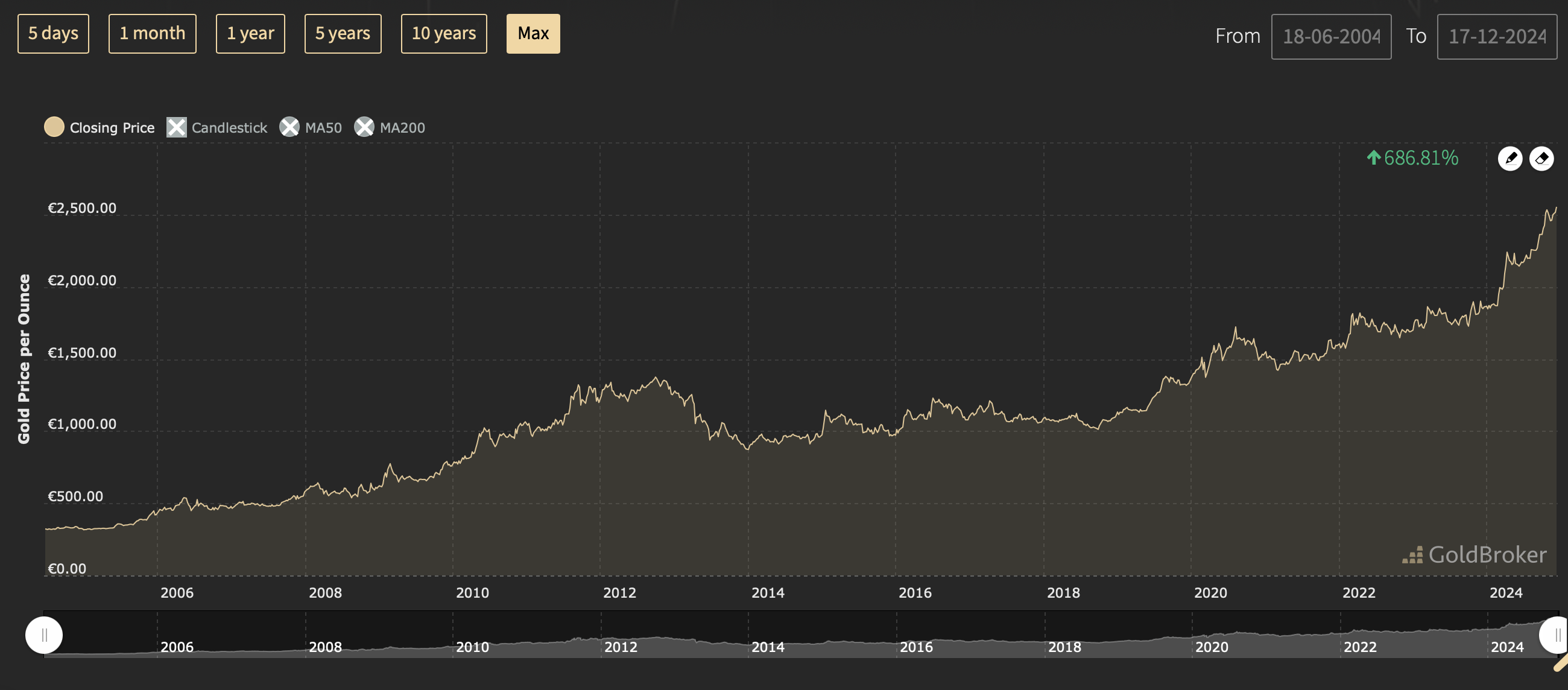Select the 1 month range

[152, 34]
